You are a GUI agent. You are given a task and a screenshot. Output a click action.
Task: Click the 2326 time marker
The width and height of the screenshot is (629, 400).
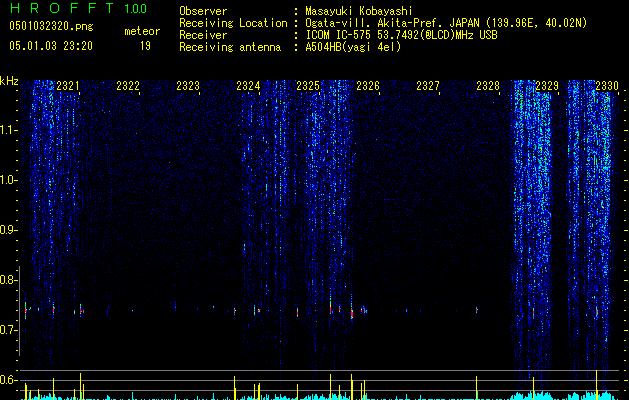tap(368, 85)
